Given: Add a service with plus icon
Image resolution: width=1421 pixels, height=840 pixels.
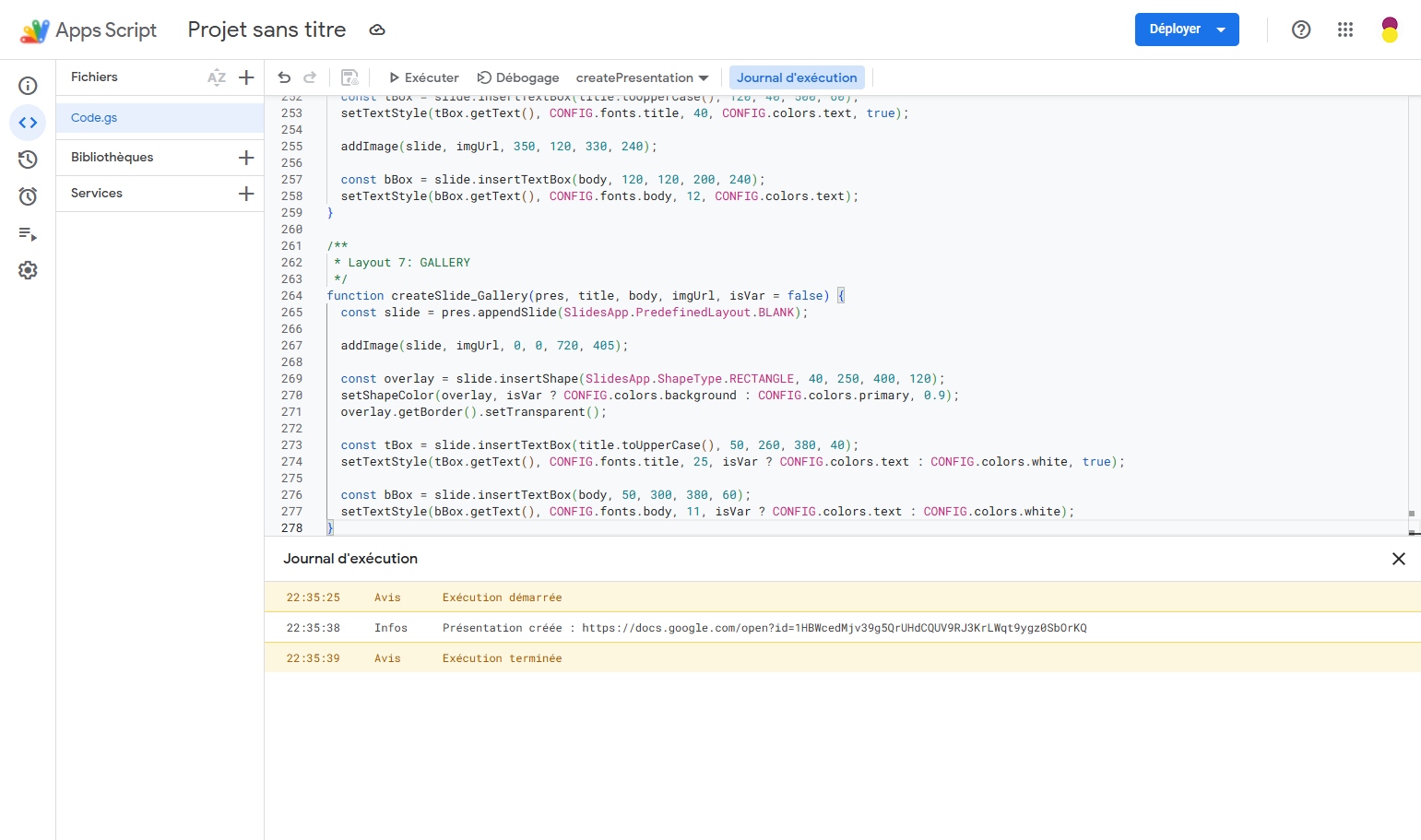Looking at the screenshot, I should [x=246, y=194].
